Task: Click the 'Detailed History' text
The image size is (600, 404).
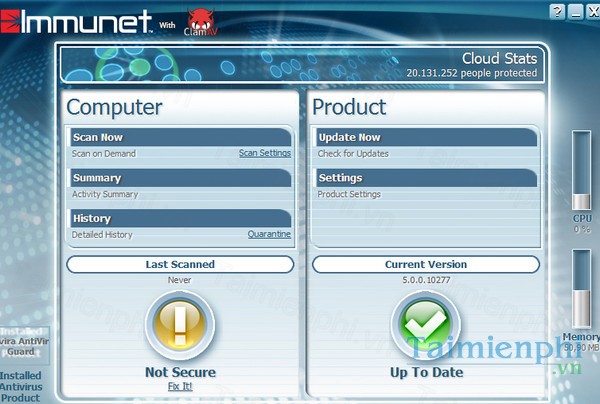Action: pos(102,235)
